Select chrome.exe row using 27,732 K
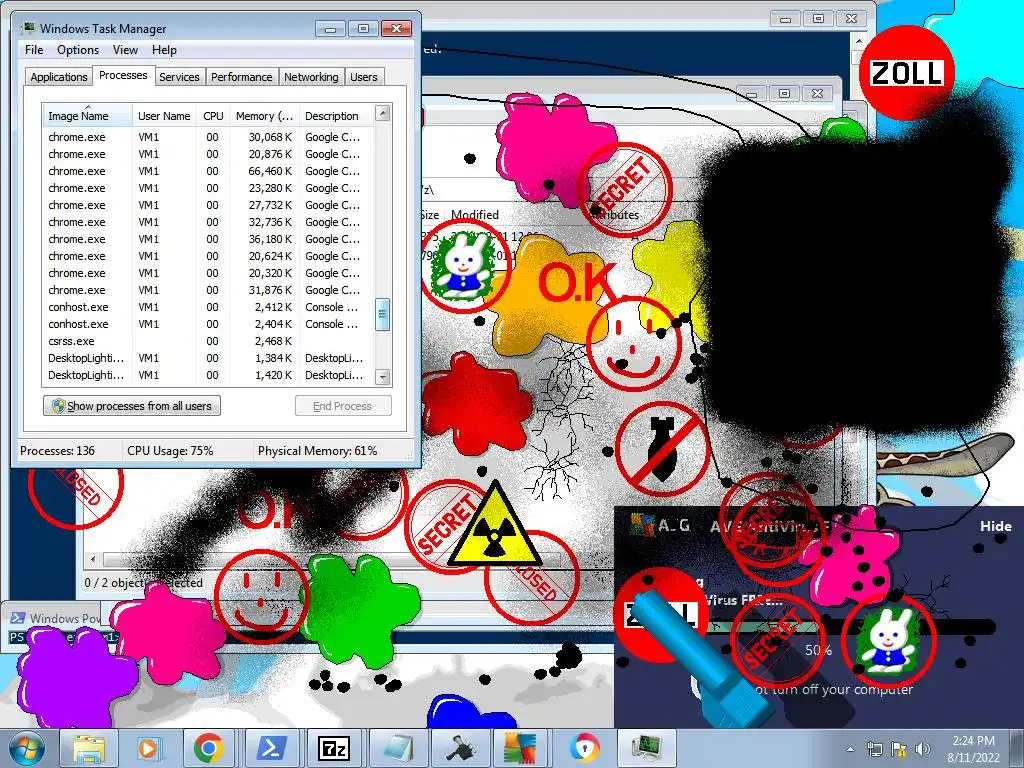Screen dimensions: 1024x768 [209, 205]
